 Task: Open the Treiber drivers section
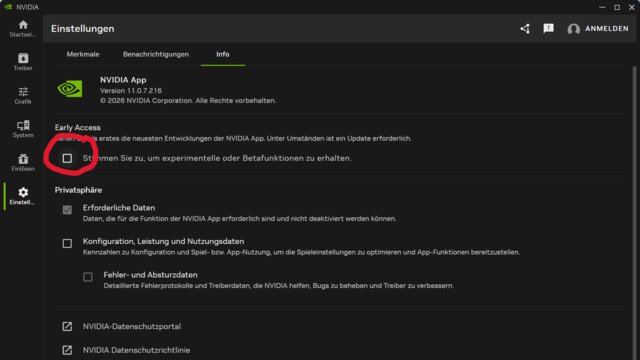coord(23,58)
